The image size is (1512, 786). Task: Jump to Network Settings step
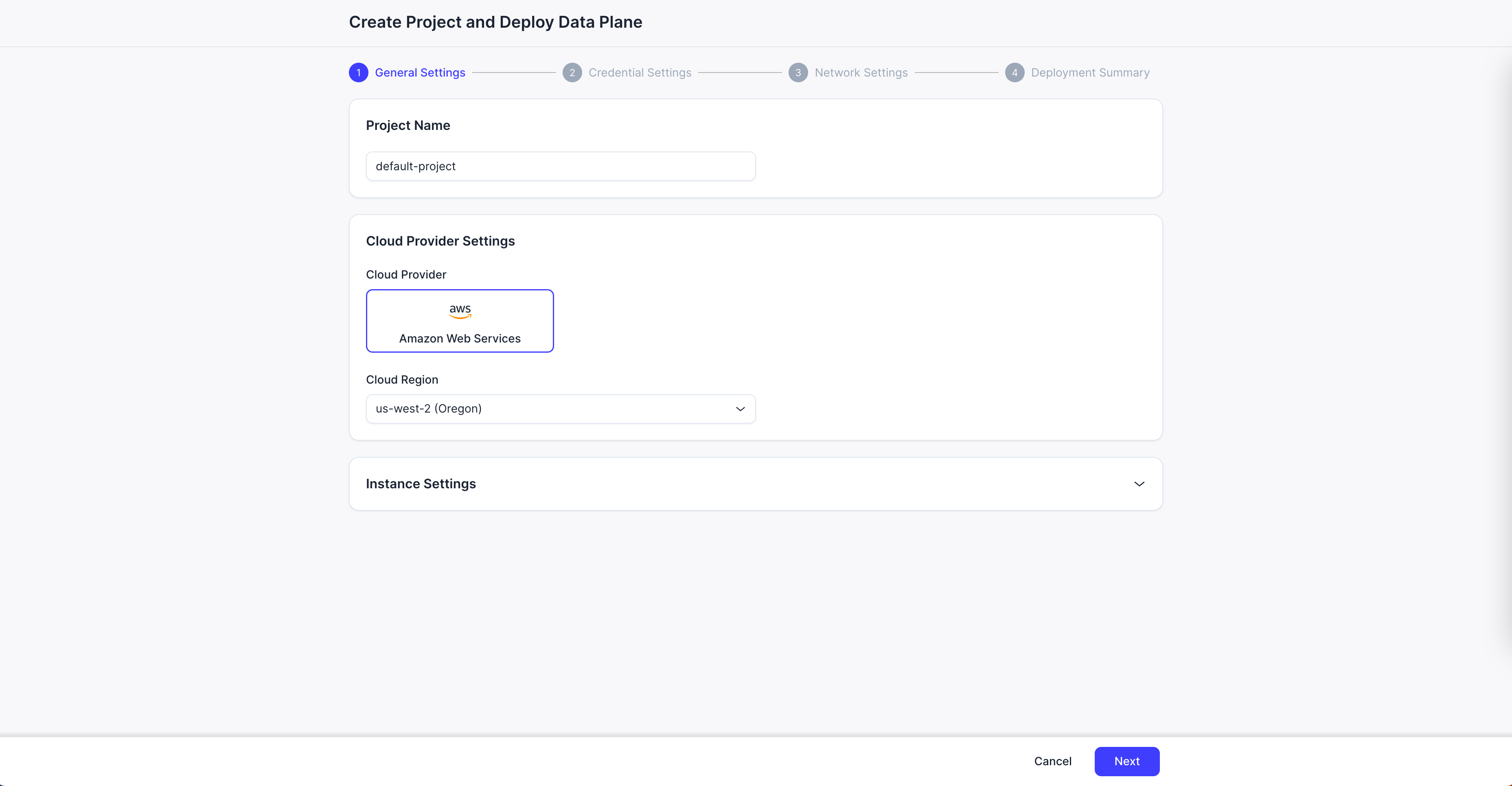pos(861,73)
